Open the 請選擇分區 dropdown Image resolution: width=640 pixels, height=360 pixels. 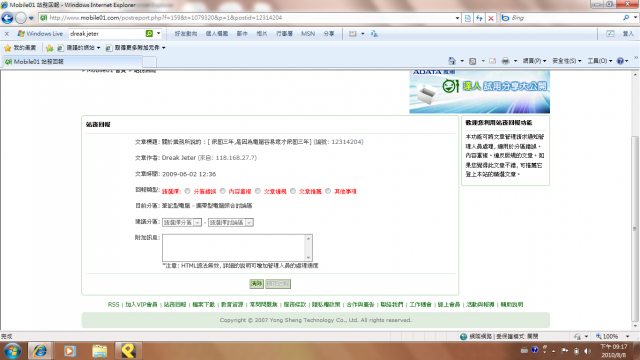pyautogui.click(x=182, y=222)
